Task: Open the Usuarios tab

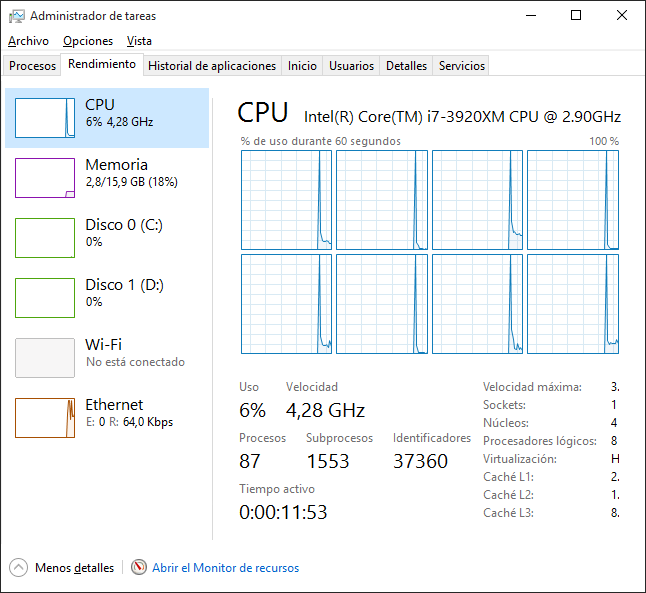Action: point(352,66)
